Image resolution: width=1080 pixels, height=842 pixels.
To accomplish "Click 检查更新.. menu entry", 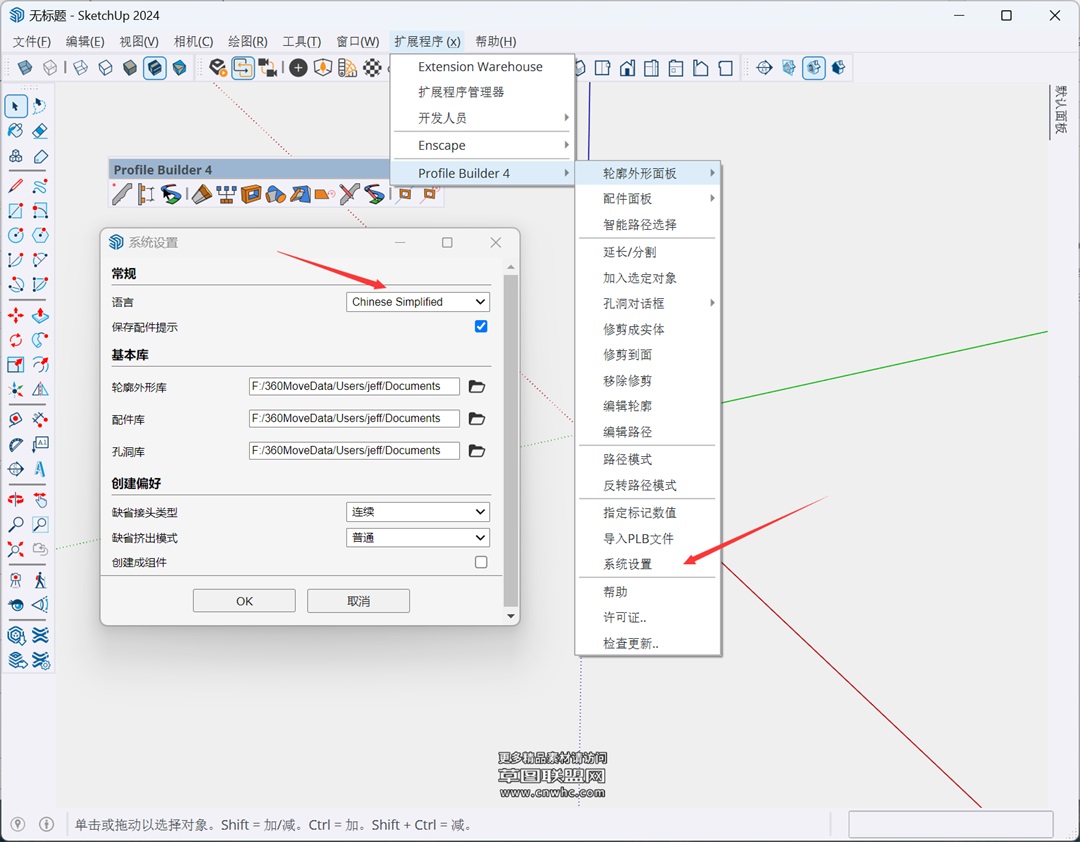I will point(648,644).
